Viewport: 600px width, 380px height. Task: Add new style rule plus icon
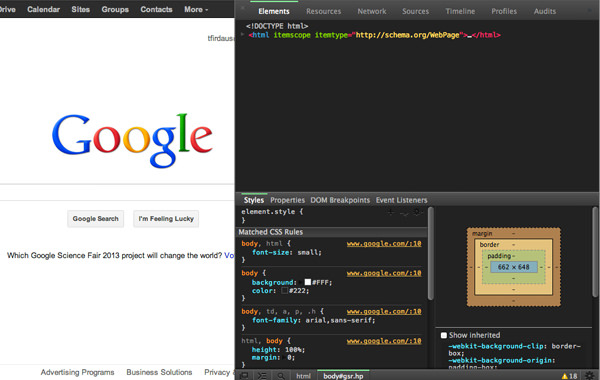[x=391, y=212]
